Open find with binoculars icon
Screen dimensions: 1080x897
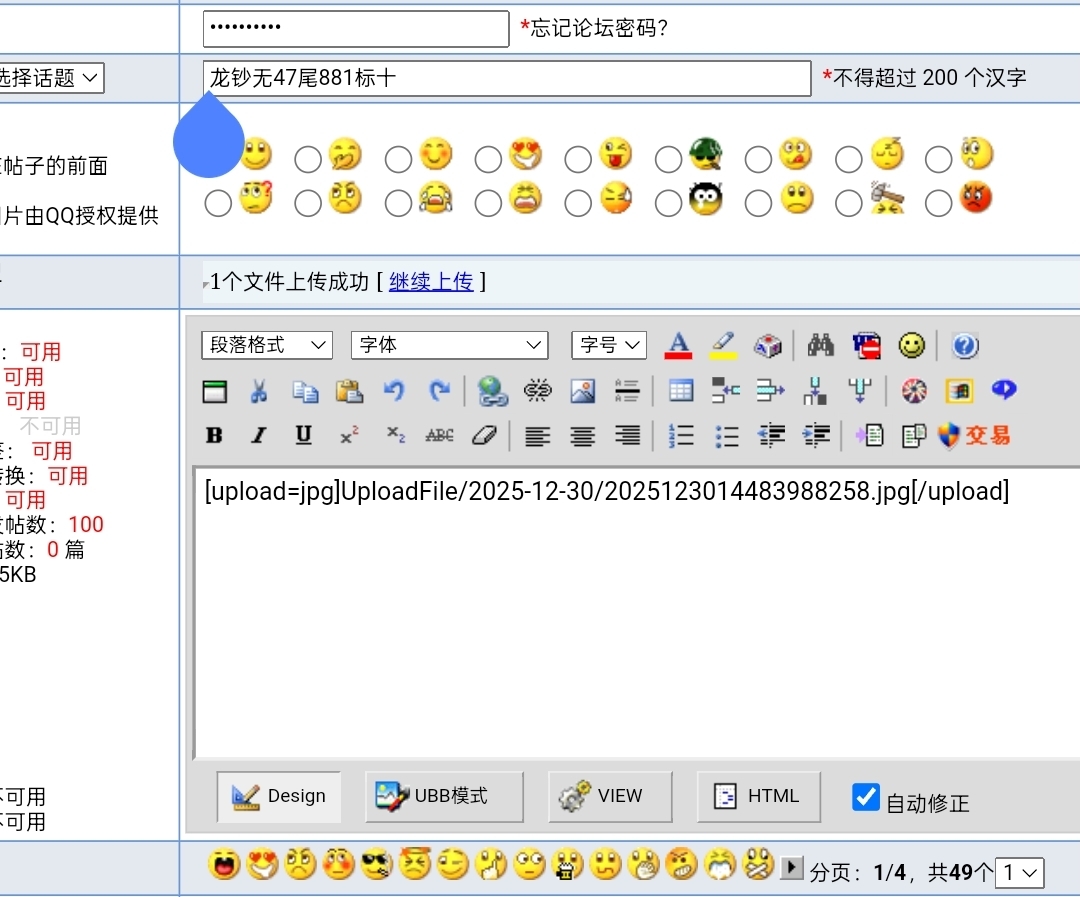821,346
